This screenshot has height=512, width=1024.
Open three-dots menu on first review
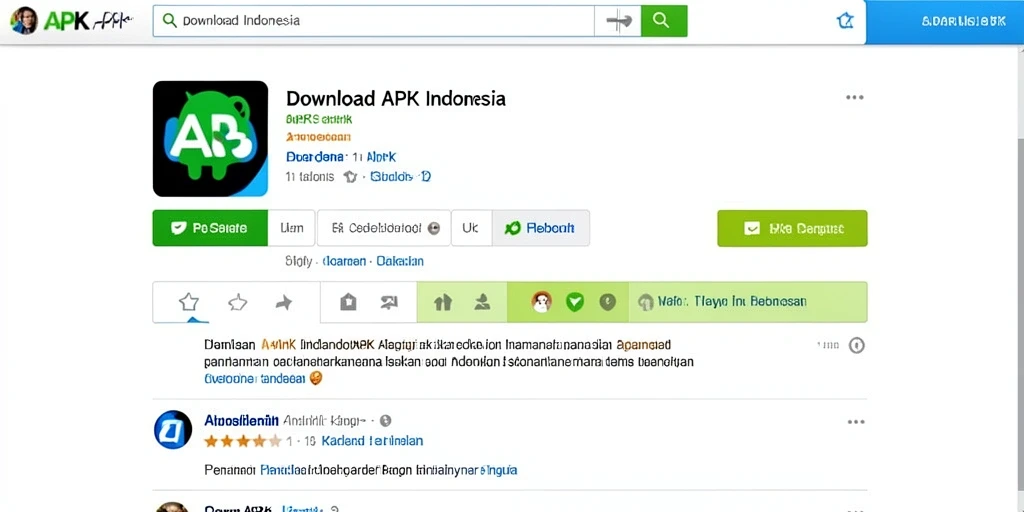856,422
